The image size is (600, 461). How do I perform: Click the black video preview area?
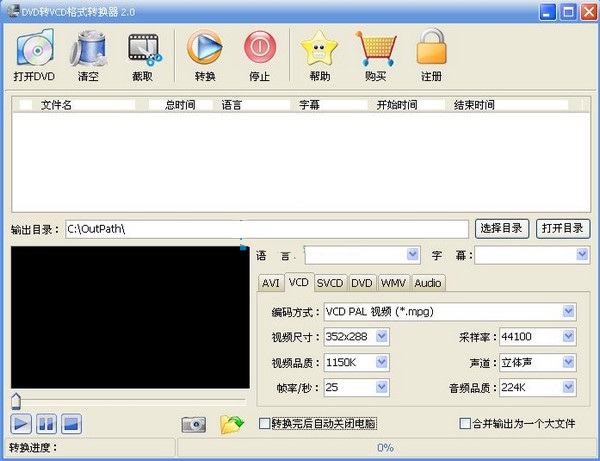(130, 318)
